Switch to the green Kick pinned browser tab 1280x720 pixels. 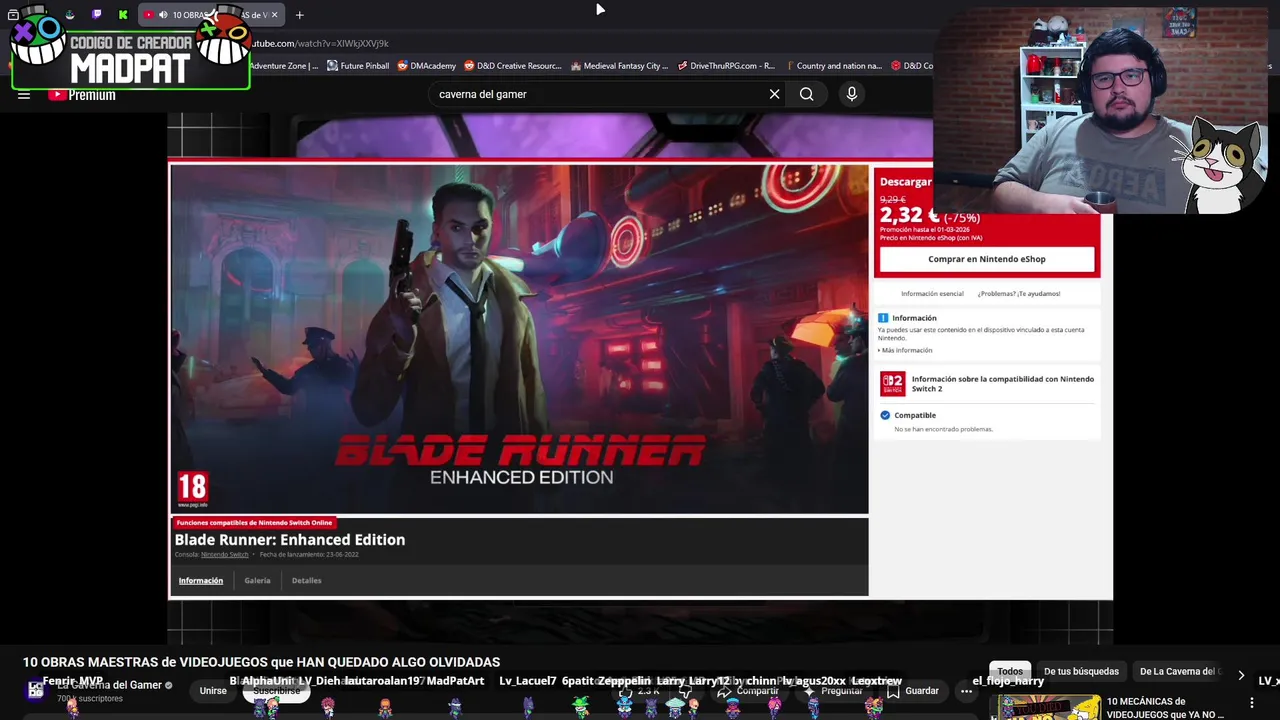point(122,14)
